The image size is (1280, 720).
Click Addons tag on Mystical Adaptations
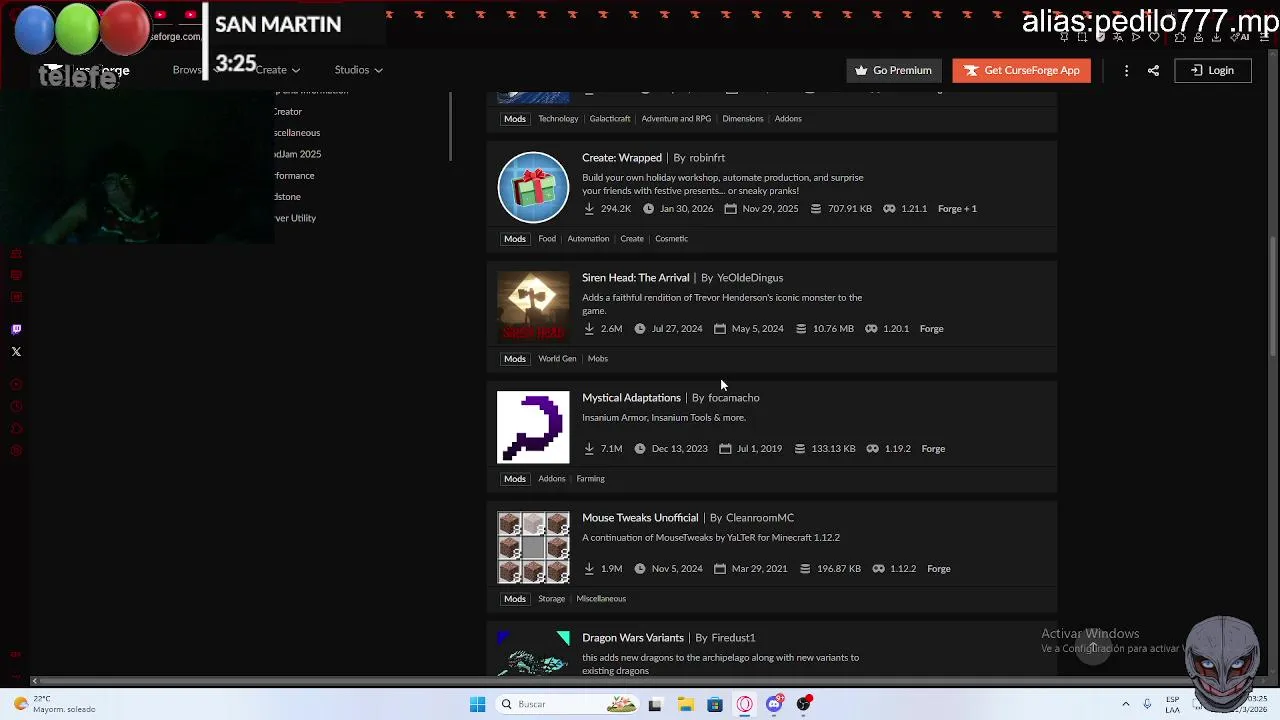551,479
